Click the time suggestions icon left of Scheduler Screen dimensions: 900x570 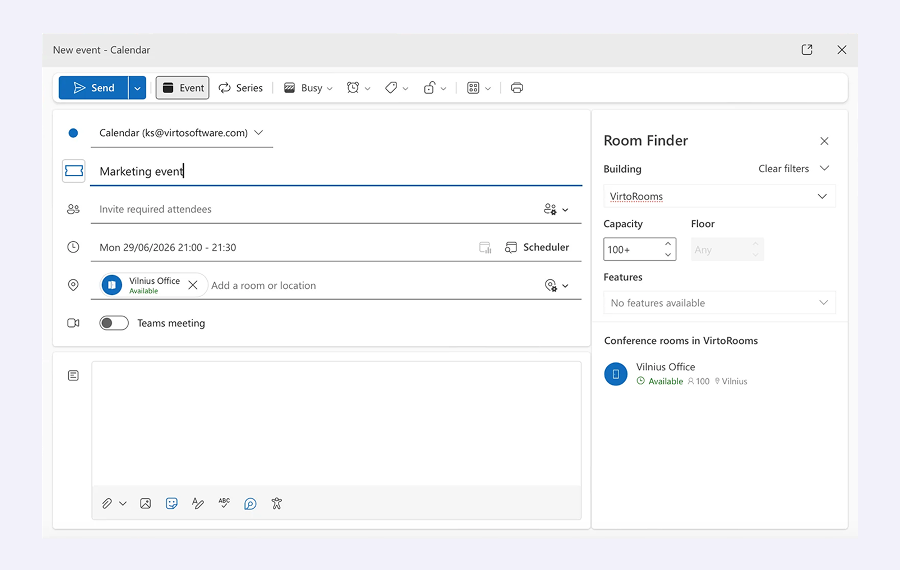tap(485, 247)
